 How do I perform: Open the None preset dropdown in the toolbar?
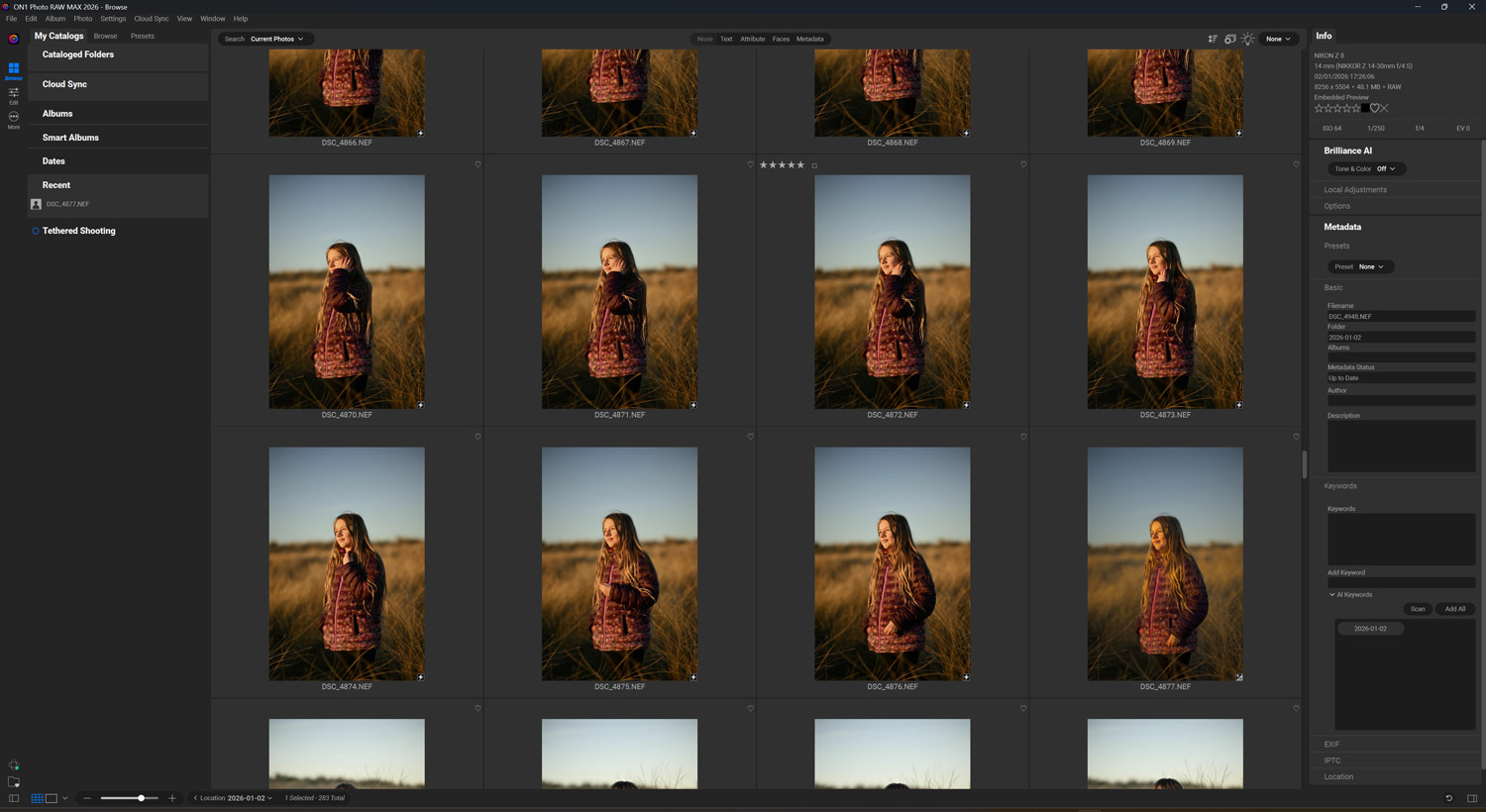[1279, 39]
